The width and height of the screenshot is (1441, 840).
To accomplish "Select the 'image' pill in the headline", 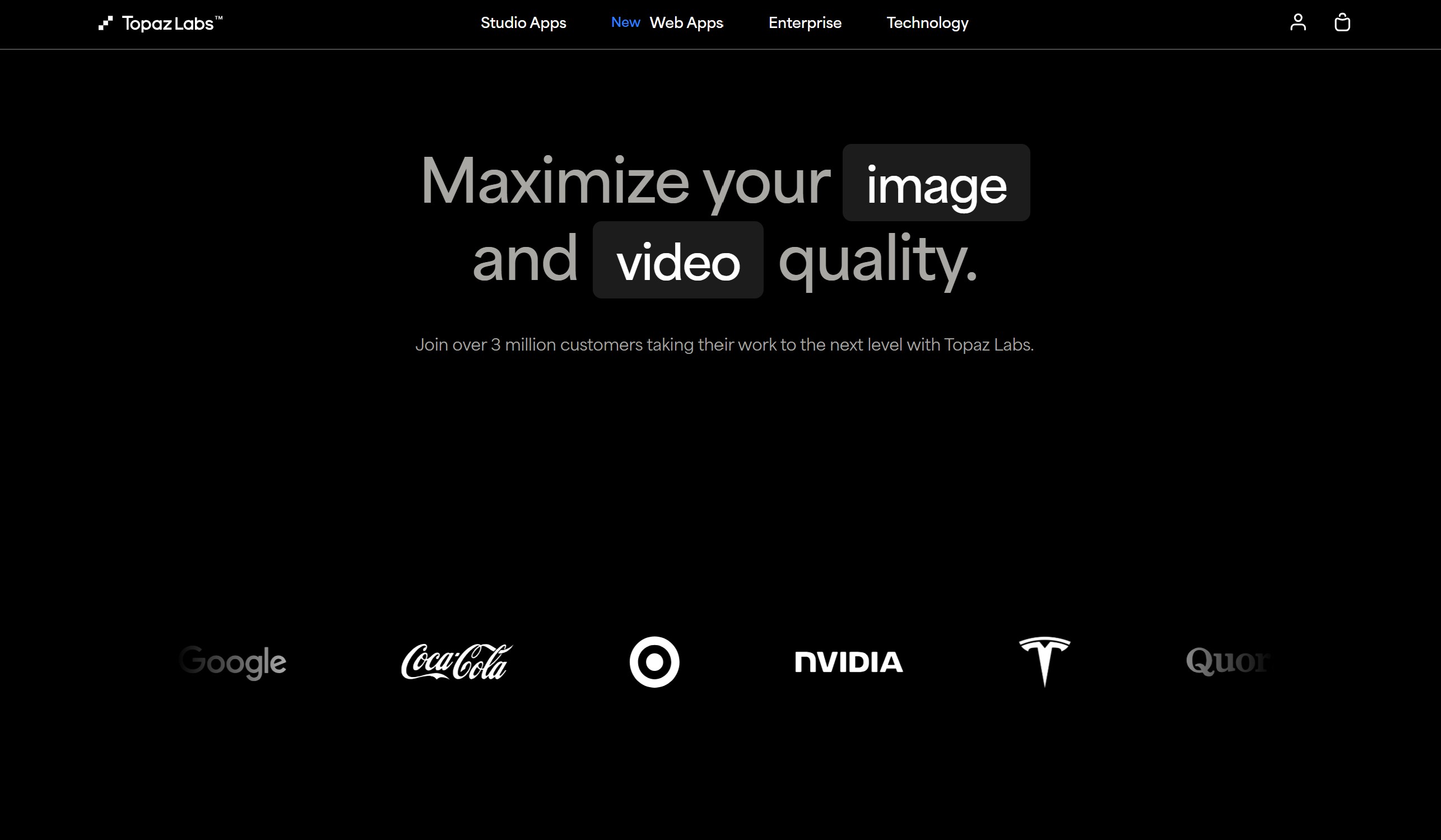I will click(x=936, y=183).
